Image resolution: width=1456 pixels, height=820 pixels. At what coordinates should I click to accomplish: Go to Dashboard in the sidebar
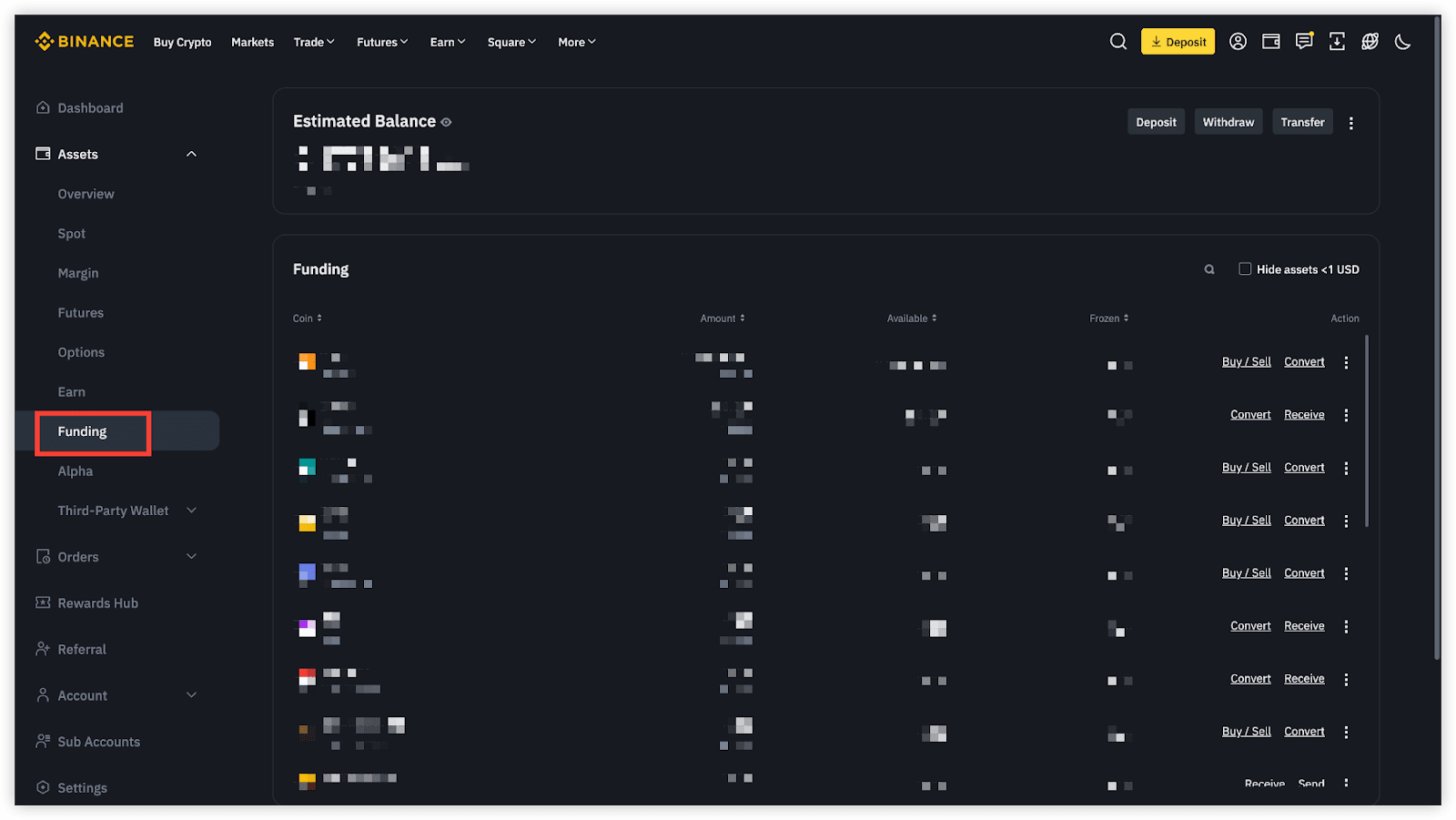point(90,108)
